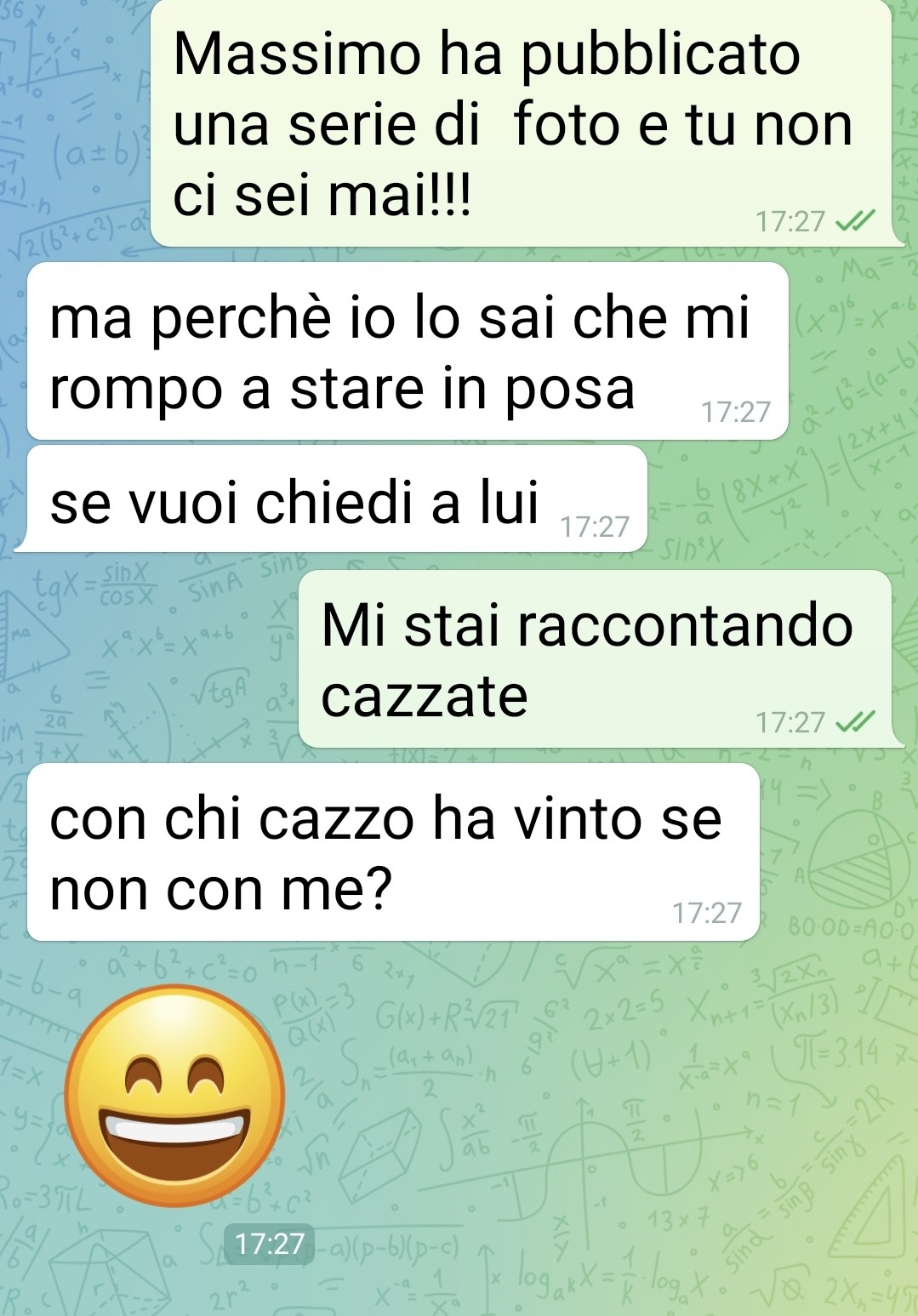Tap the timestamp beside the word 'cazzate'
Image resolution: width=918 pixels, height=1316 pixels.
790,722
